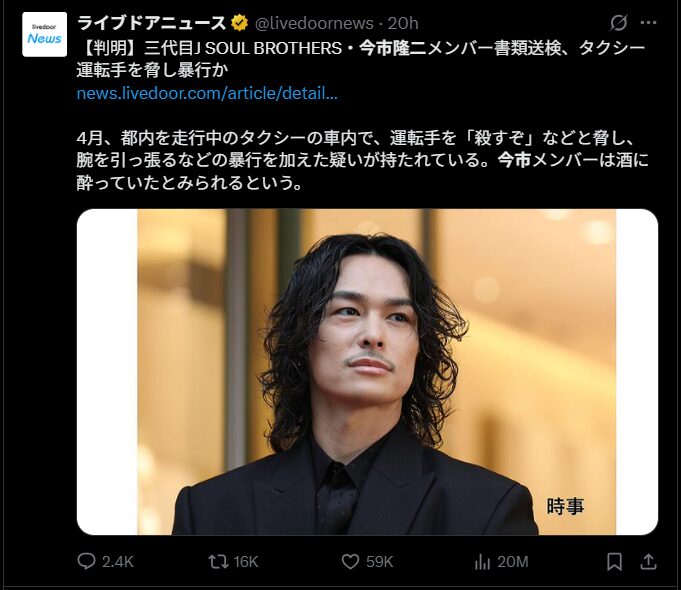Click the 20M views count
681x590 pixels.
(x=512, y=562)
